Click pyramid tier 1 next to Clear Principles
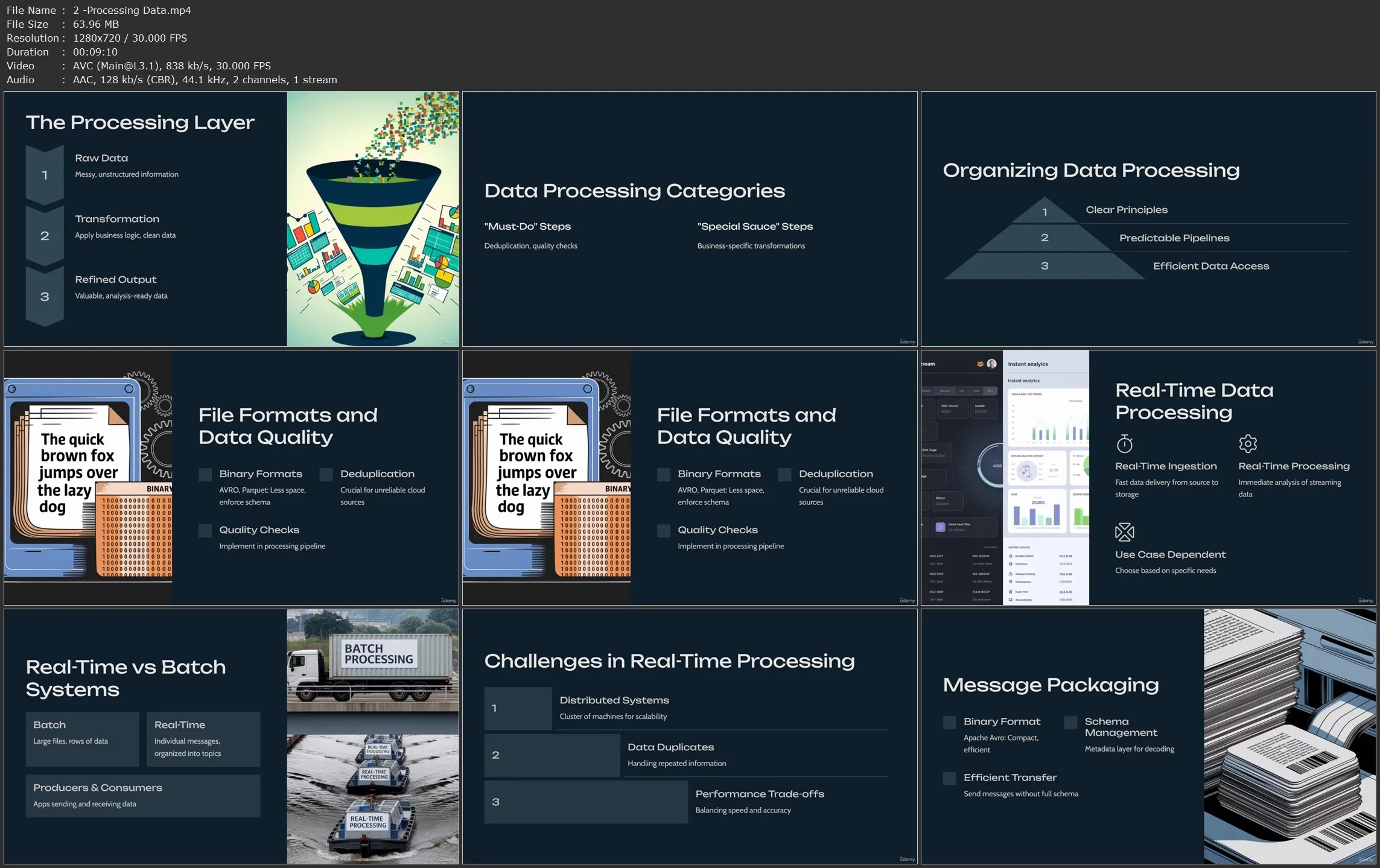 click(x=1045, y=212)
